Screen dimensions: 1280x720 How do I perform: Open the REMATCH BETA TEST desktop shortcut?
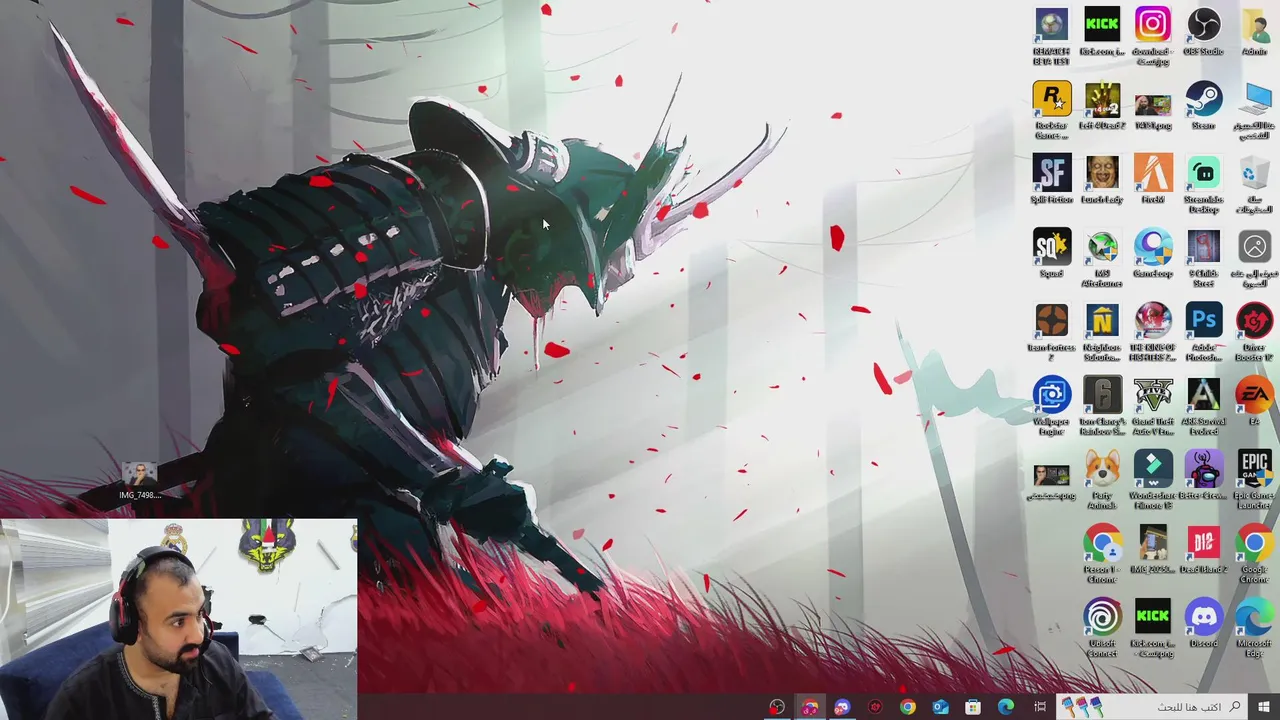coord(1051,36)
